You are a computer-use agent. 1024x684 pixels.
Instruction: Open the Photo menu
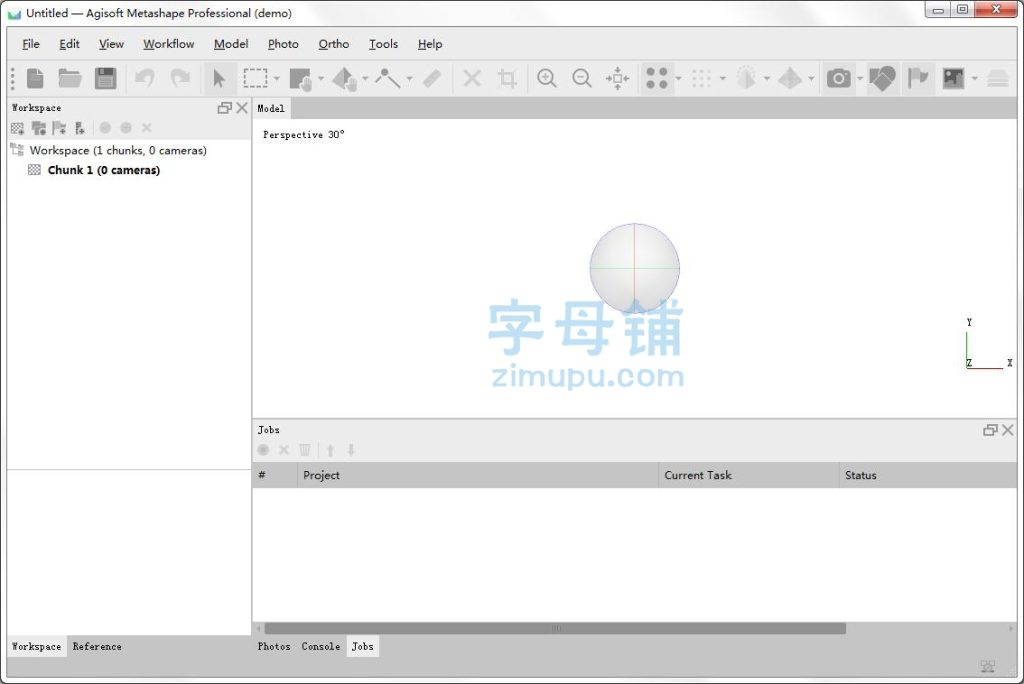point(283,44)
